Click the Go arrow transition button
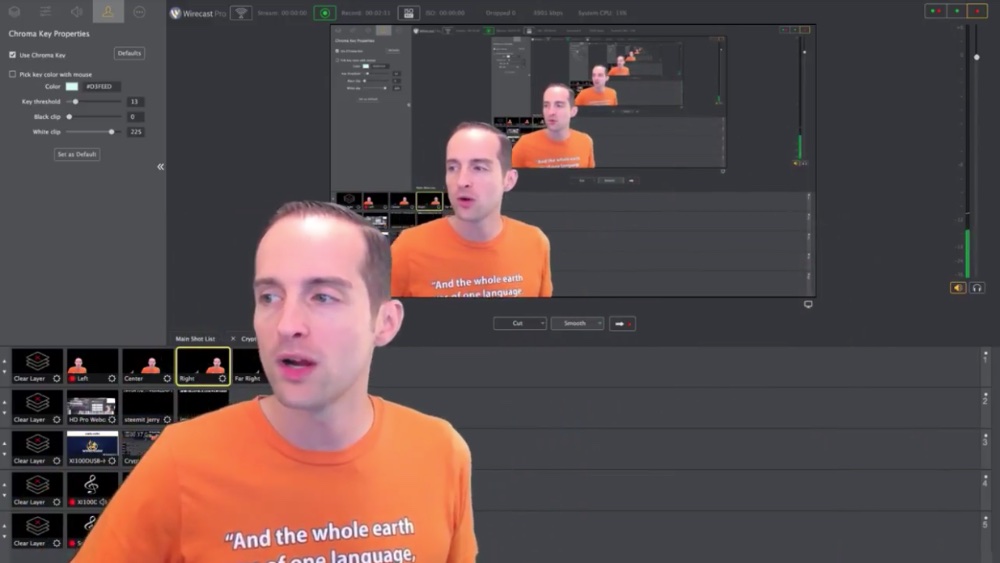This screenshot has width=1000, height=563. [x=622, y=324]
